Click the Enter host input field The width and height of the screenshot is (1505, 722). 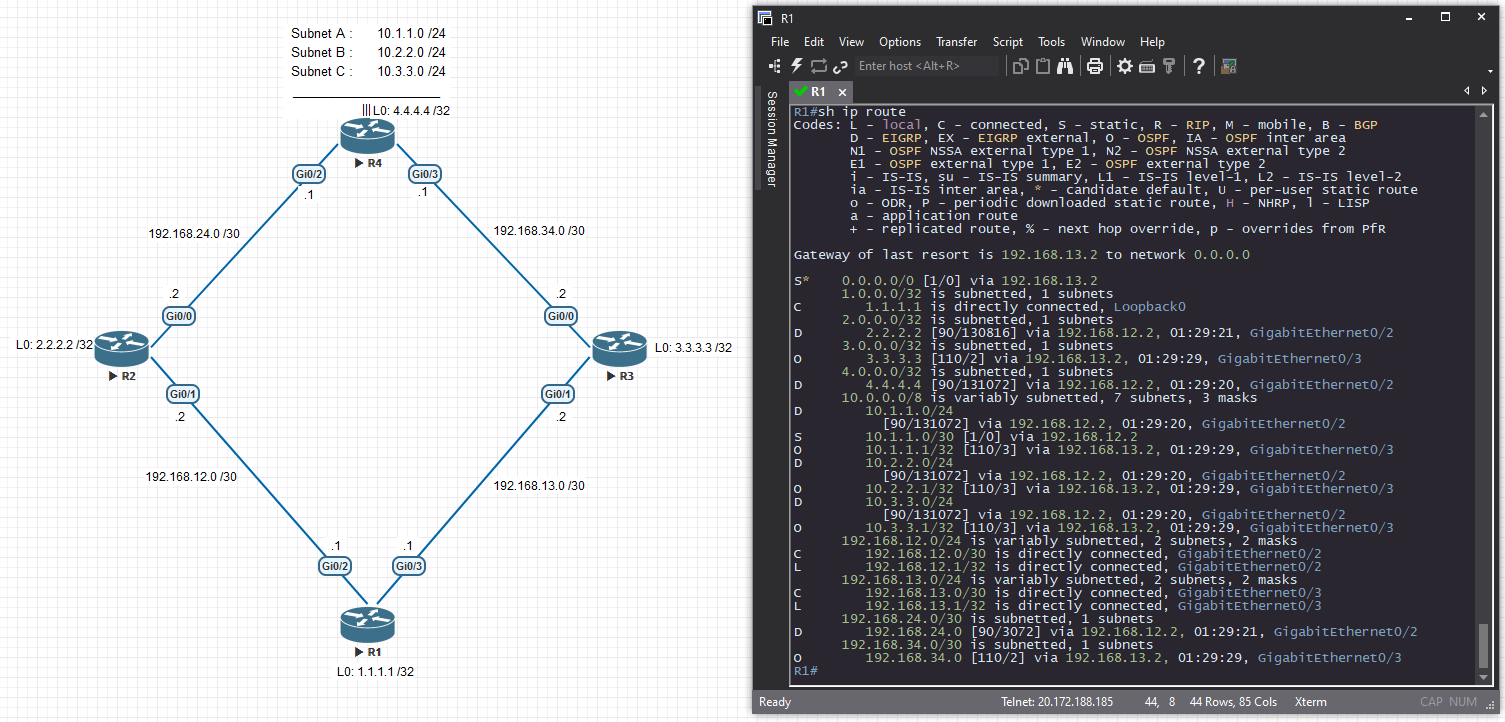925,66
